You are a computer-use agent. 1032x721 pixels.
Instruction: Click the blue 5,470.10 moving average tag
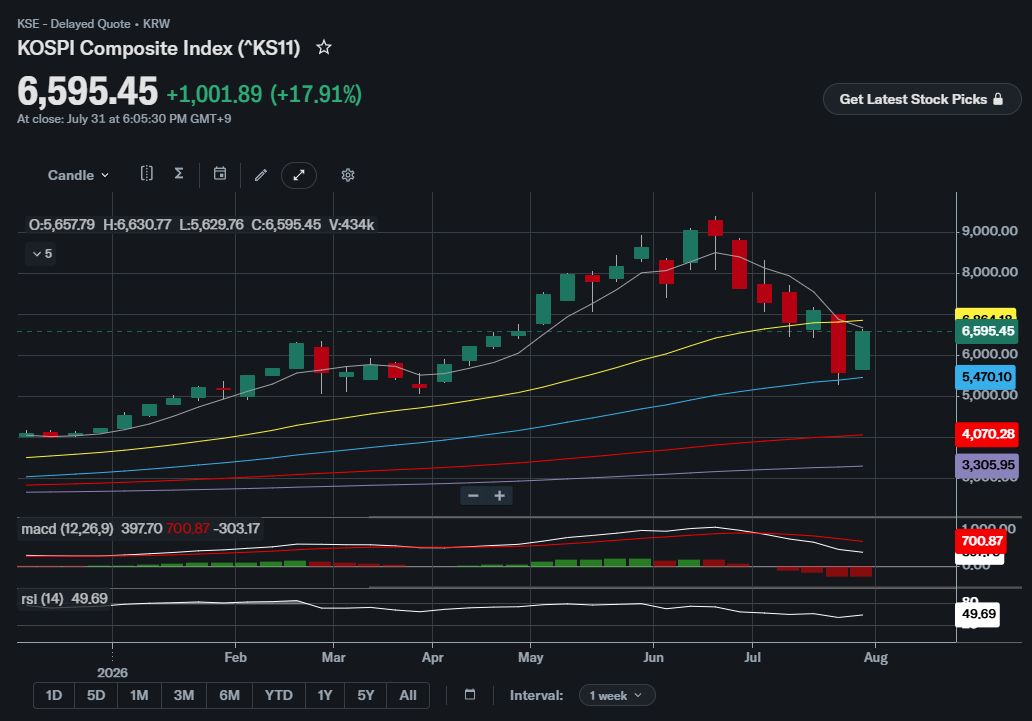(x=986, y=377)
